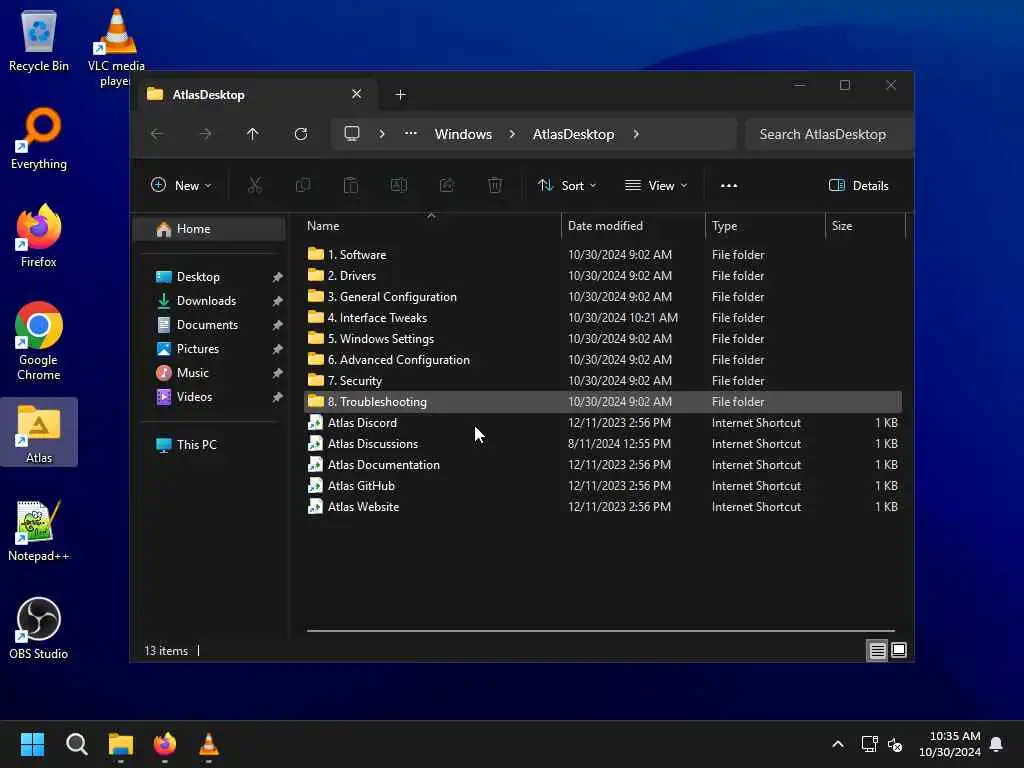
Task: Open Documents in navigation pane
Action: [209, 325]
